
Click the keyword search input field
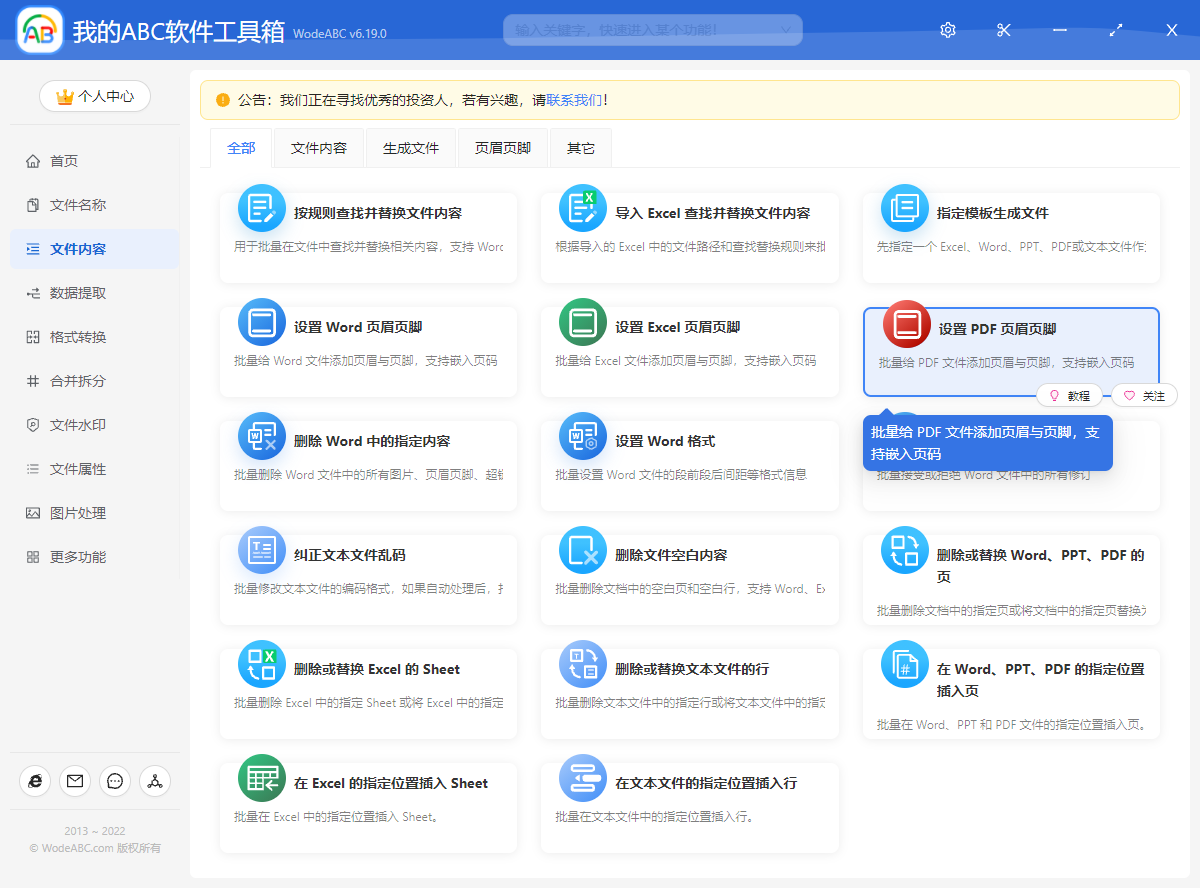[x=640, y=30]
